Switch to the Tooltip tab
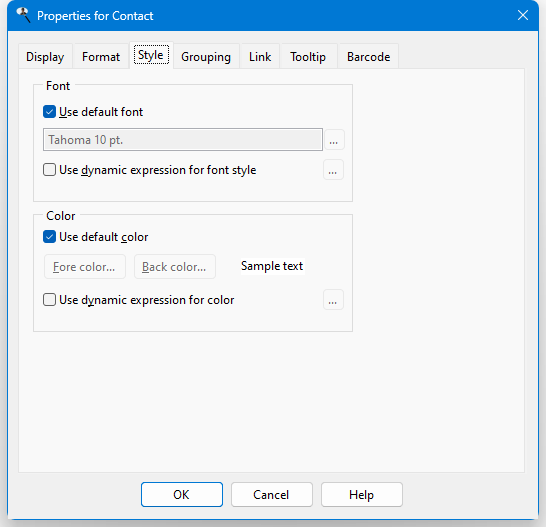This screenshot has width=546, height=527. click(x=308, y=56)
